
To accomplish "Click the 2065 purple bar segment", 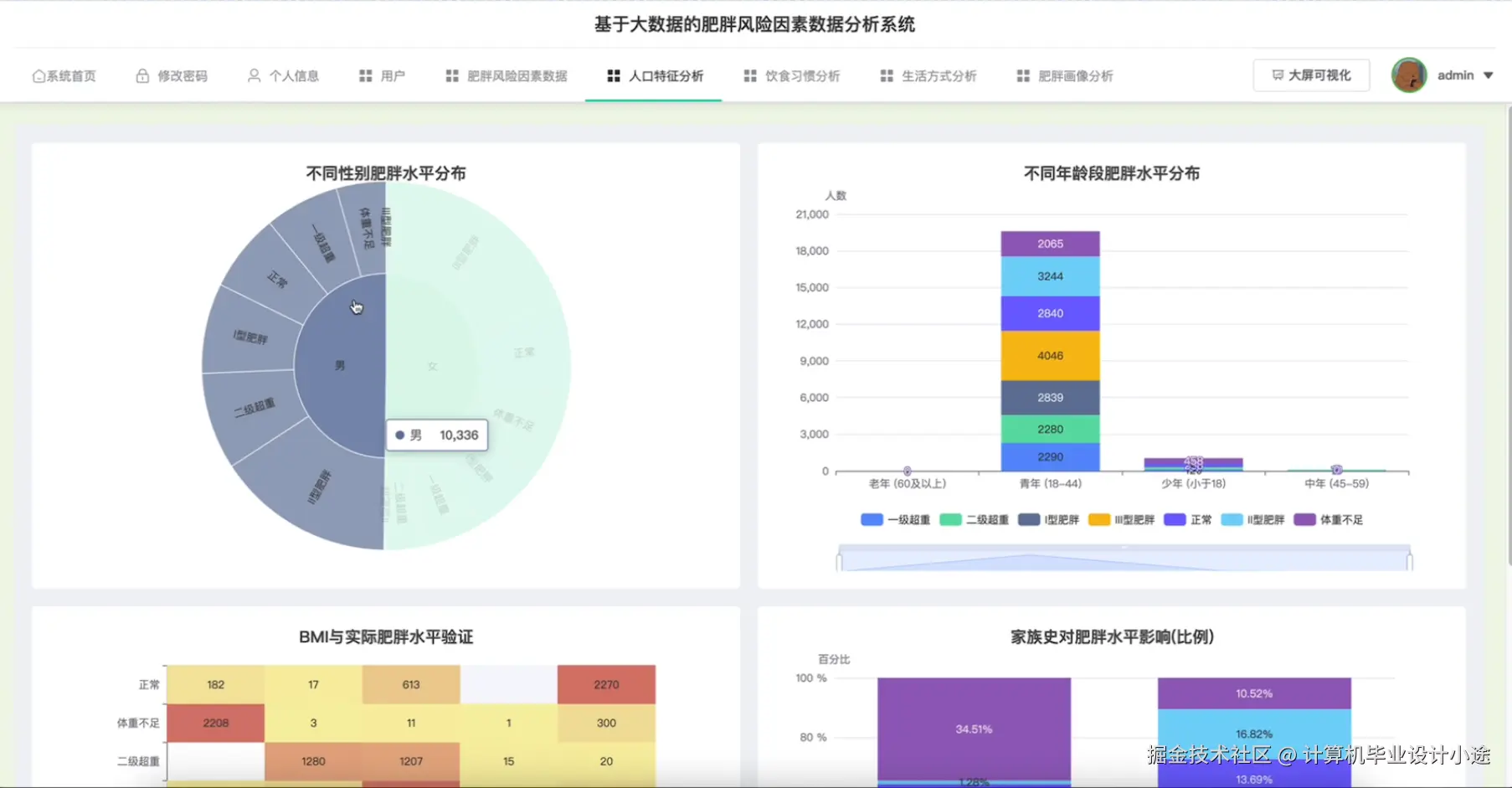I will (x=1050, y=244).
